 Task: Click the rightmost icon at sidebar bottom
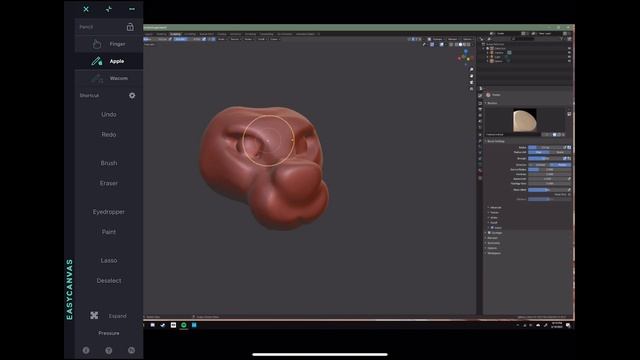(x=131, y=350)
